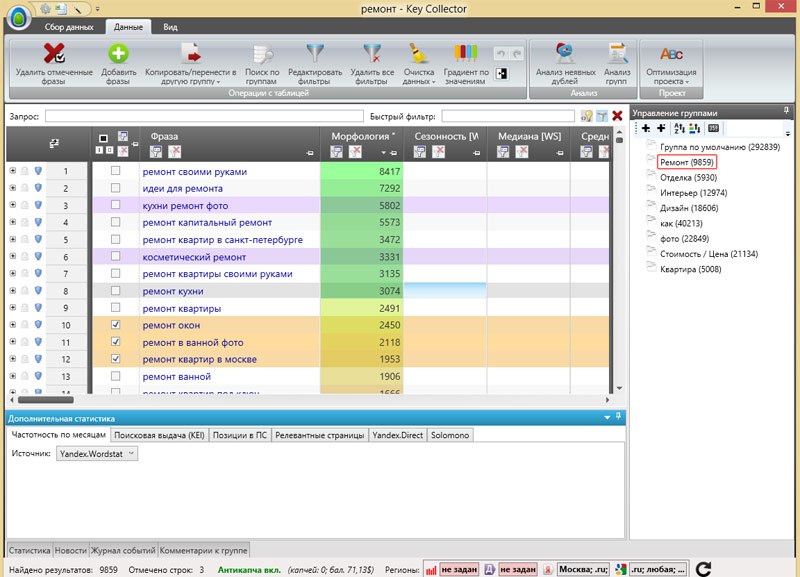Pin the Управление группами panel
Screen dimensions: 800x577
pyautogui.click(x=786, y=111)
